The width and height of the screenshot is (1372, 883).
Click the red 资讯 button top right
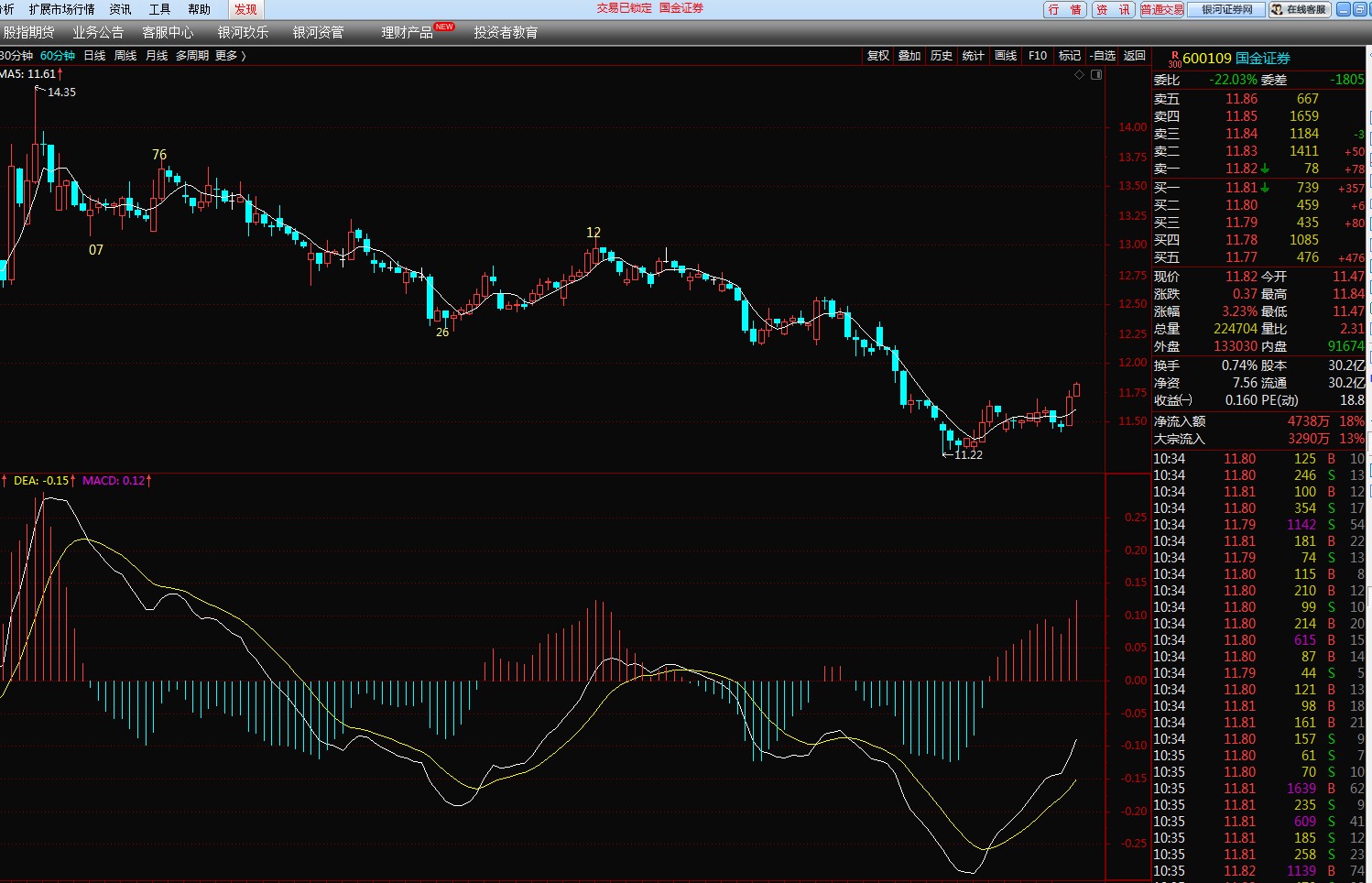click(1113, 9)
